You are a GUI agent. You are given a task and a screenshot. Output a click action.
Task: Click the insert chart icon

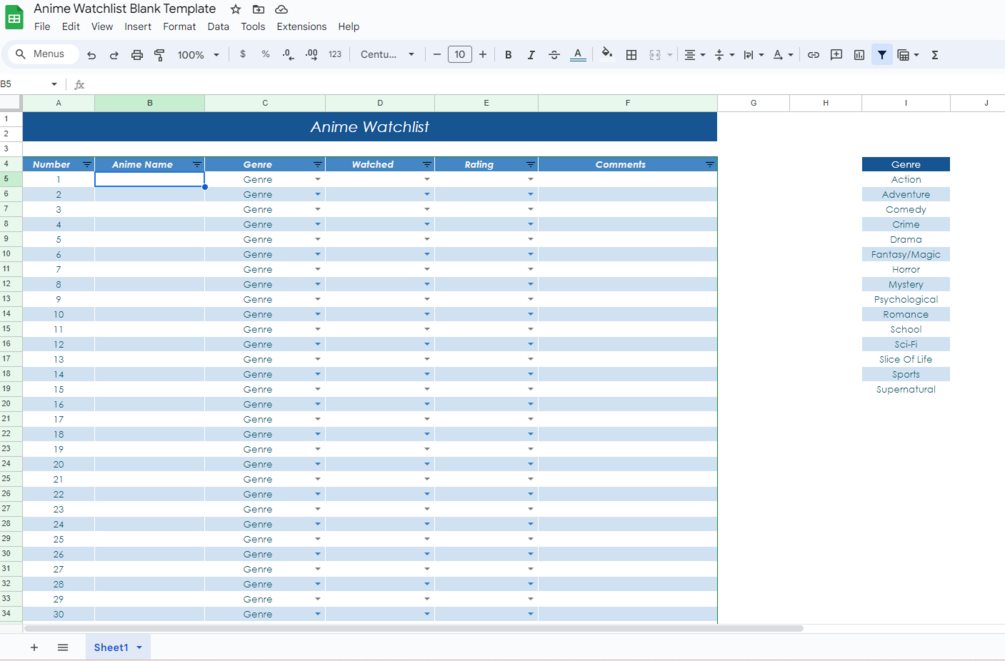tap(860, 55)
